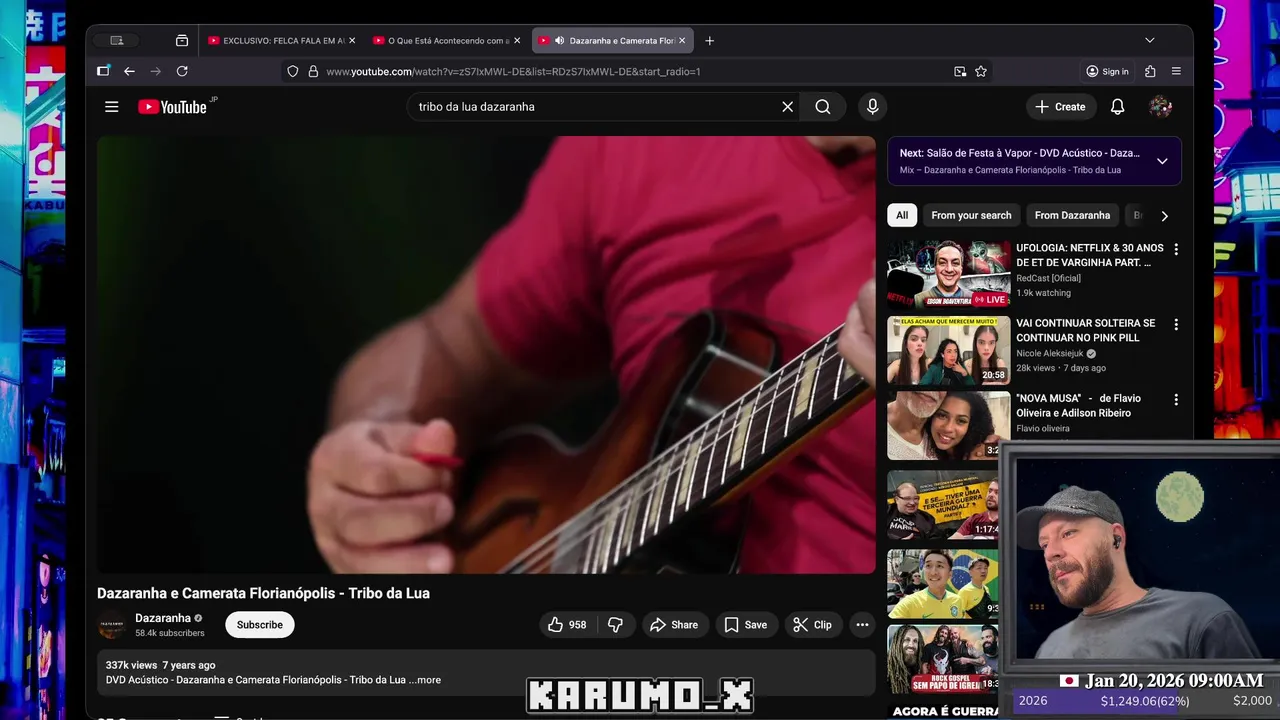The height and width of the screenshot is (720, 1280).
Task: Like the video with thumbs up
Action: [x=568, y=625]
